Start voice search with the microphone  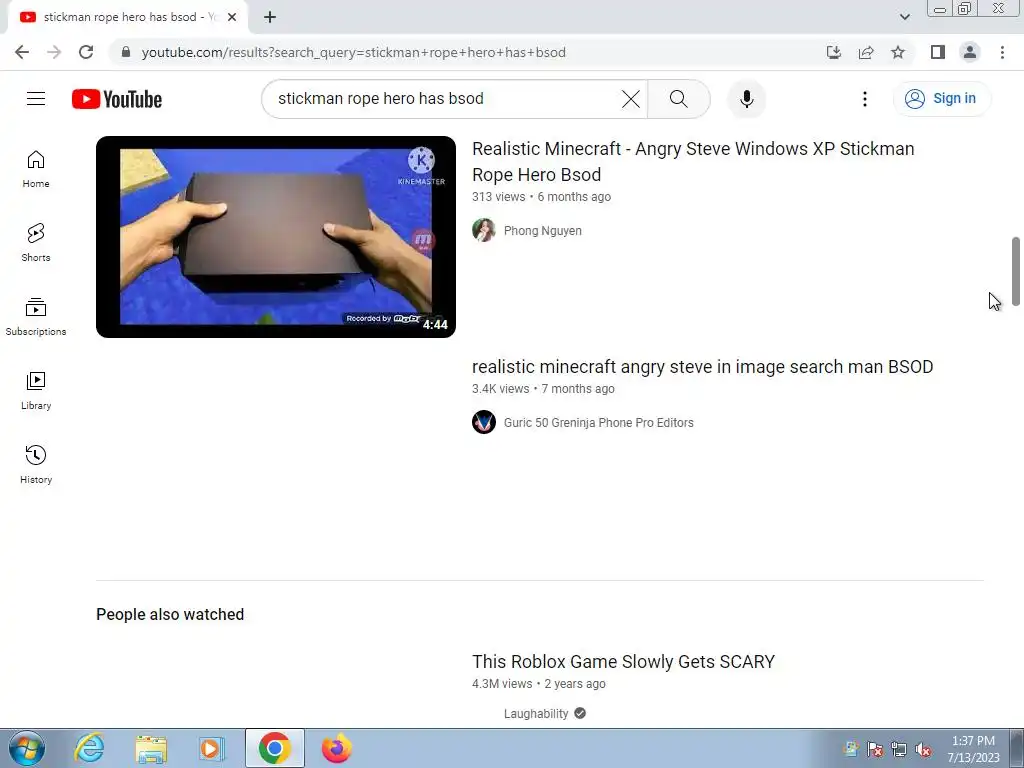746,99
